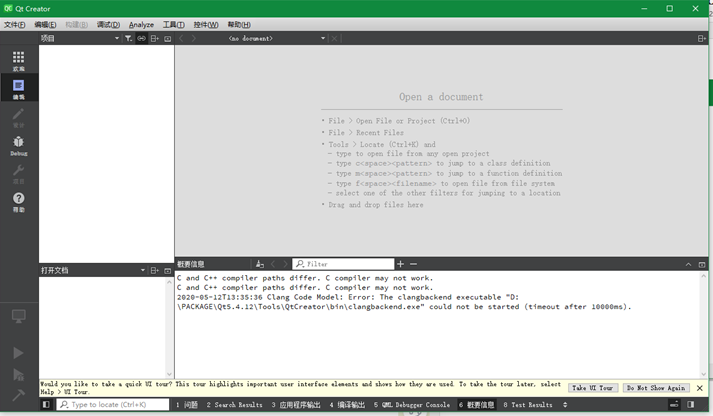The image size is (713, 416).
Task: Open the kit selector monitor icon
Action: point(19,316)
